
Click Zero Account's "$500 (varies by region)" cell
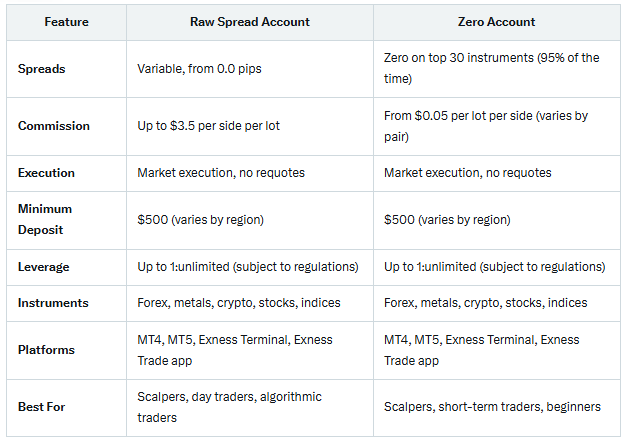(447, 220)
